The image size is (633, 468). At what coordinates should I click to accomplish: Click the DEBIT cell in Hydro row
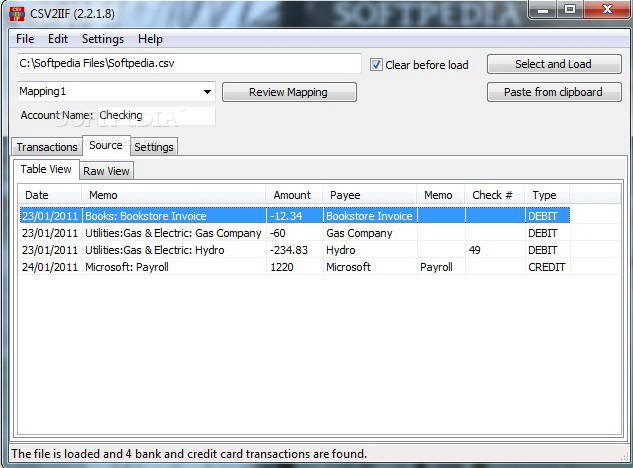[547, 250]
